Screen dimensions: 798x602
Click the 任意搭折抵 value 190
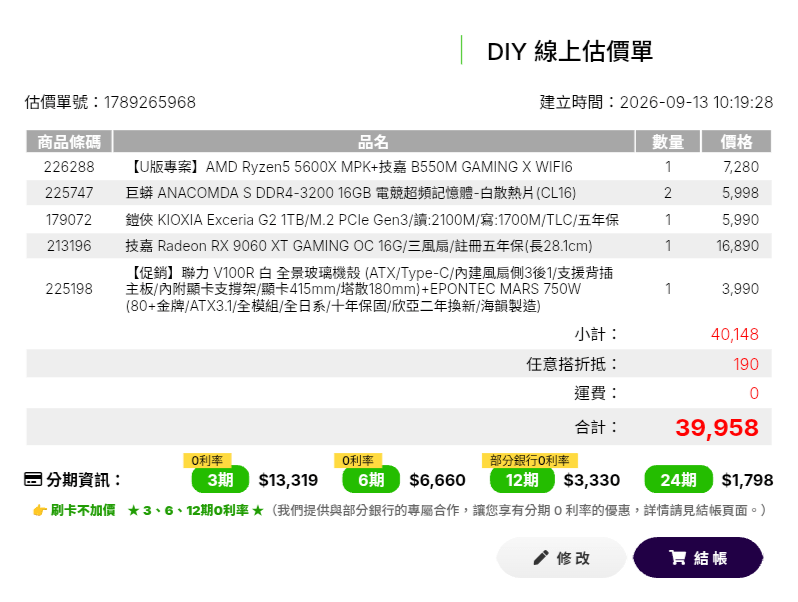tap(746, 364)
